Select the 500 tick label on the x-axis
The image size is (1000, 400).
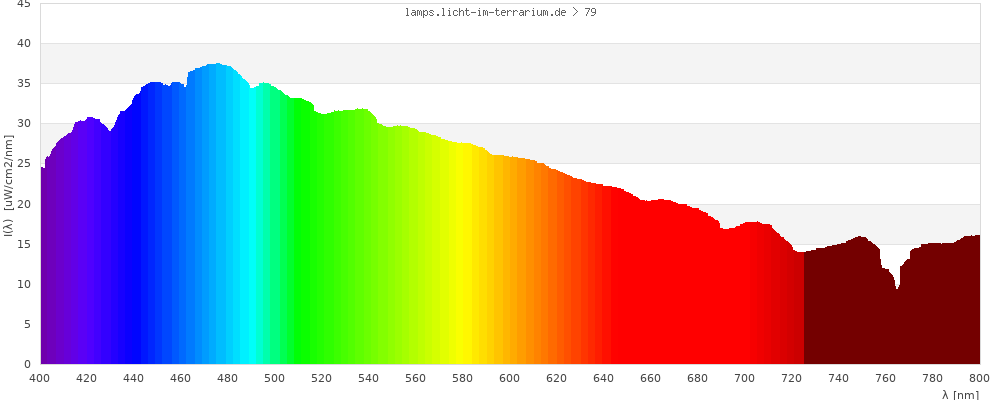275,378
